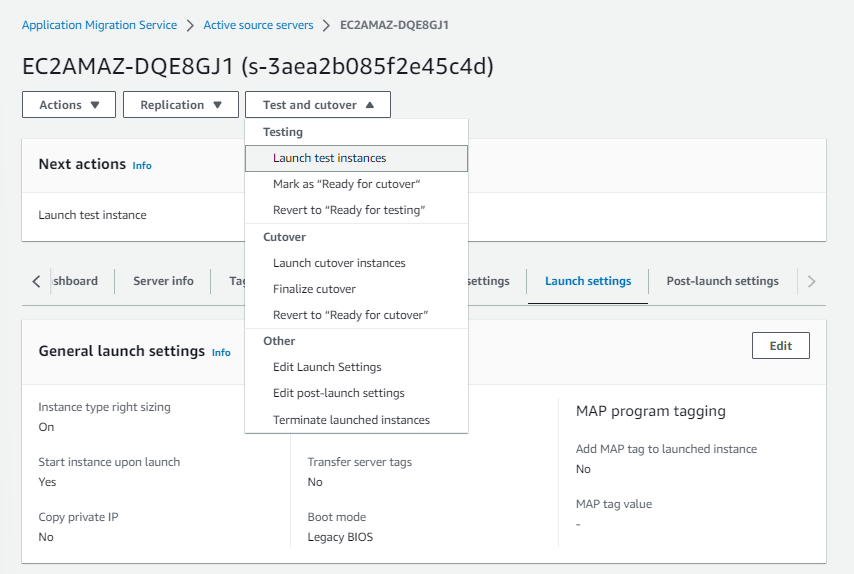Viewport: 854px width, 574px height.
Task: Choose Edit post-launch settings
Action: pyautogui.click(x=338, y=393)
